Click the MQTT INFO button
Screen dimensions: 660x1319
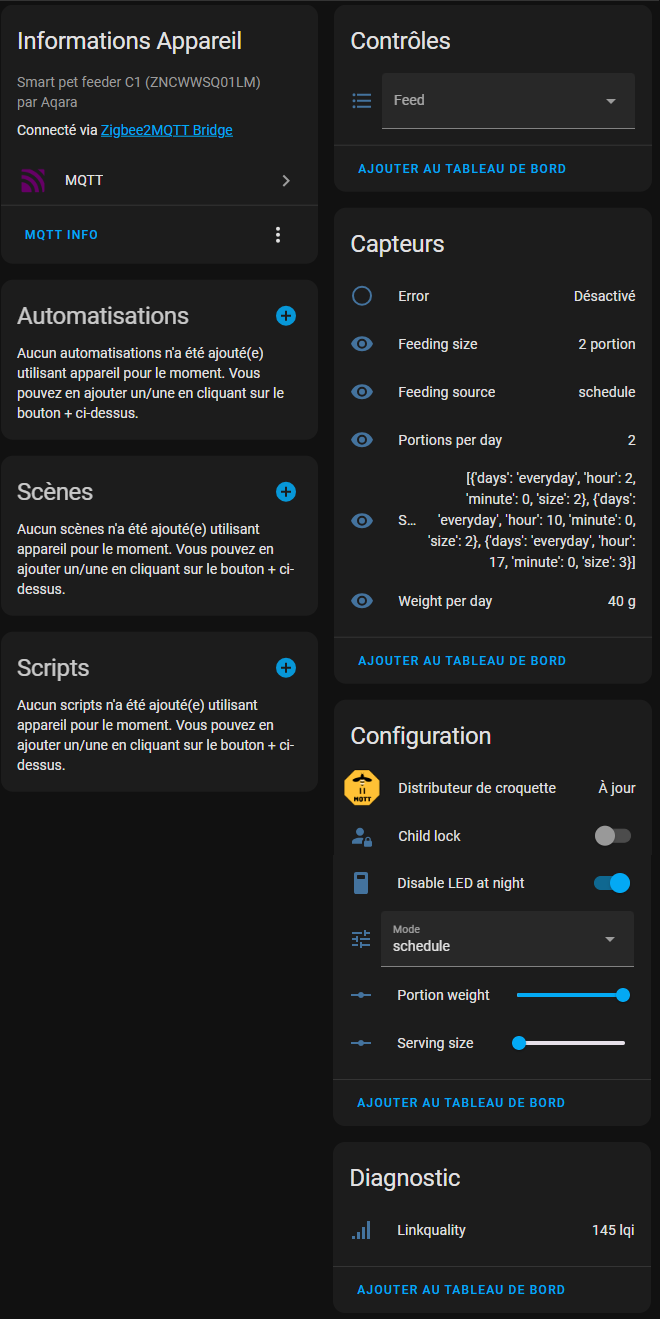pos(61,235)
